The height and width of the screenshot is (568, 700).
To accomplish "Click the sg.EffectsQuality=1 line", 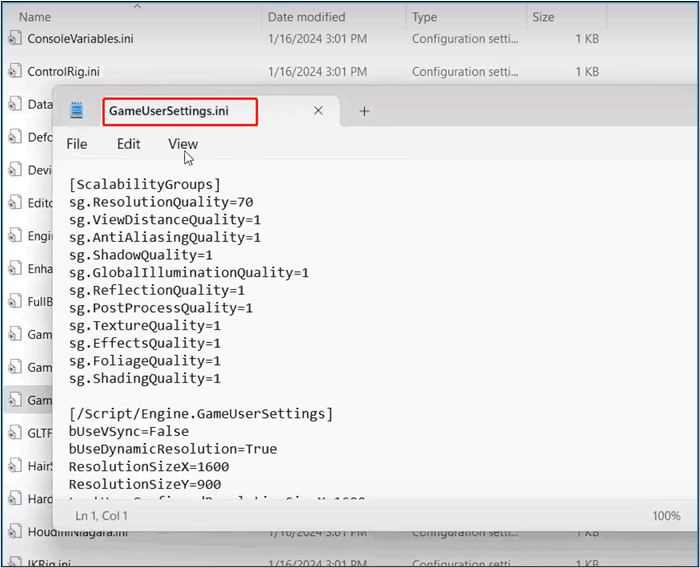I will point(145,343).
